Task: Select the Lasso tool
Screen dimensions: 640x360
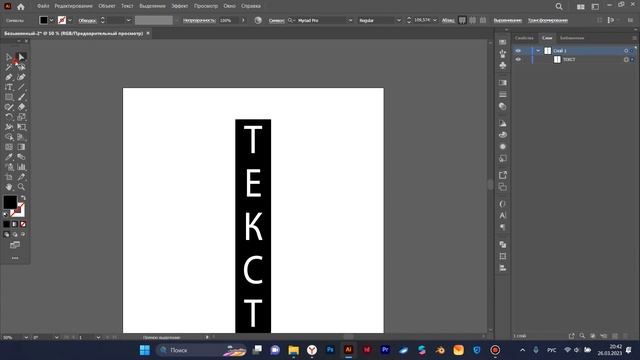Action: tap(21, 67)
